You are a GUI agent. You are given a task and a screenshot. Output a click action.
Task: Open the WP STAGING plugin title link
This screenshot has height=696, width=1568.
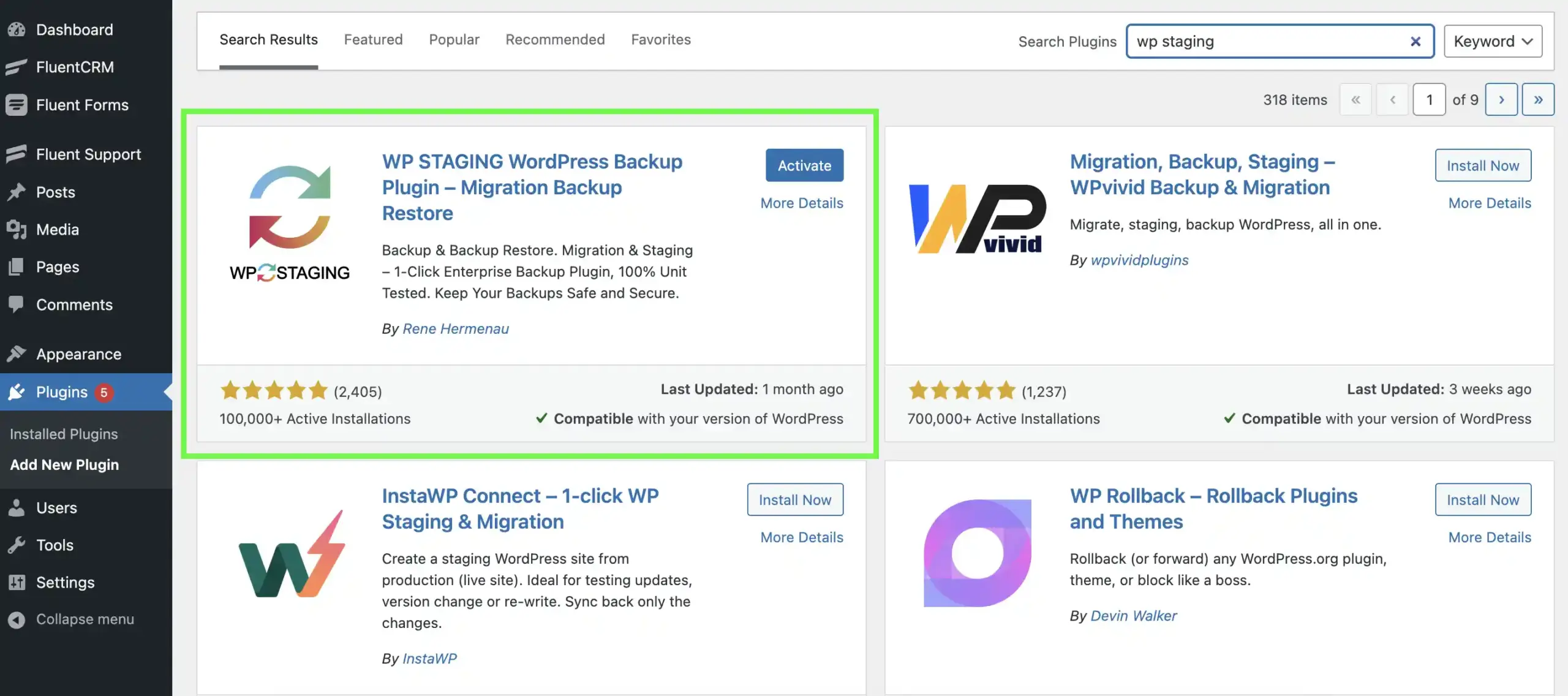532,187
